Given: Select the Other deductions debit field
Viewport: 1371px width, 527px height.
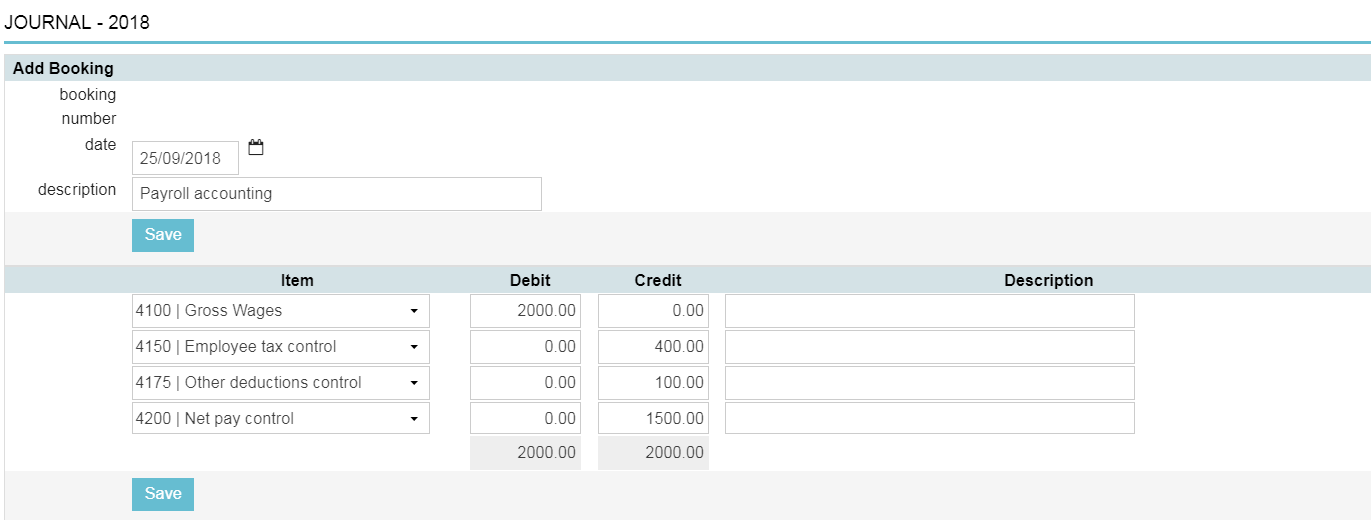Looking at the screenshot, I should point(525,383).
